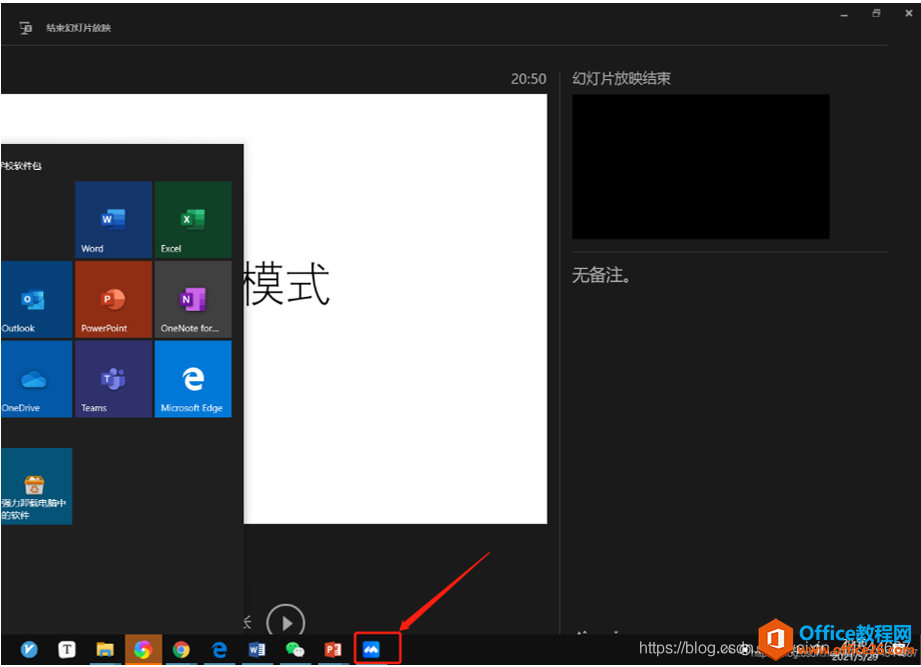The height and width of the screenshot is (667, 921).
Task: Launch OneNote from its tile
Action: 193,298
